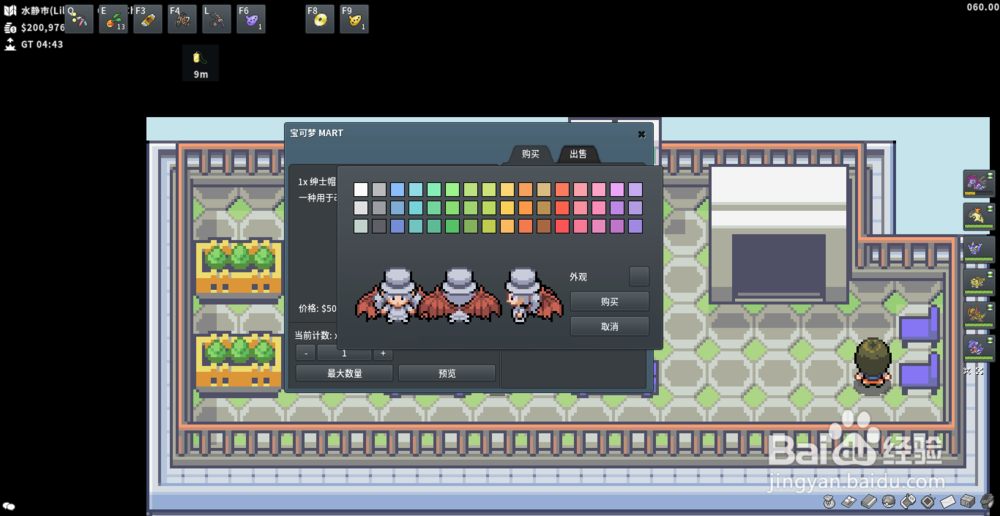Click the 预览 preview button
The height and width of the screenshot is (516, 1000).
tap(447, 373)
